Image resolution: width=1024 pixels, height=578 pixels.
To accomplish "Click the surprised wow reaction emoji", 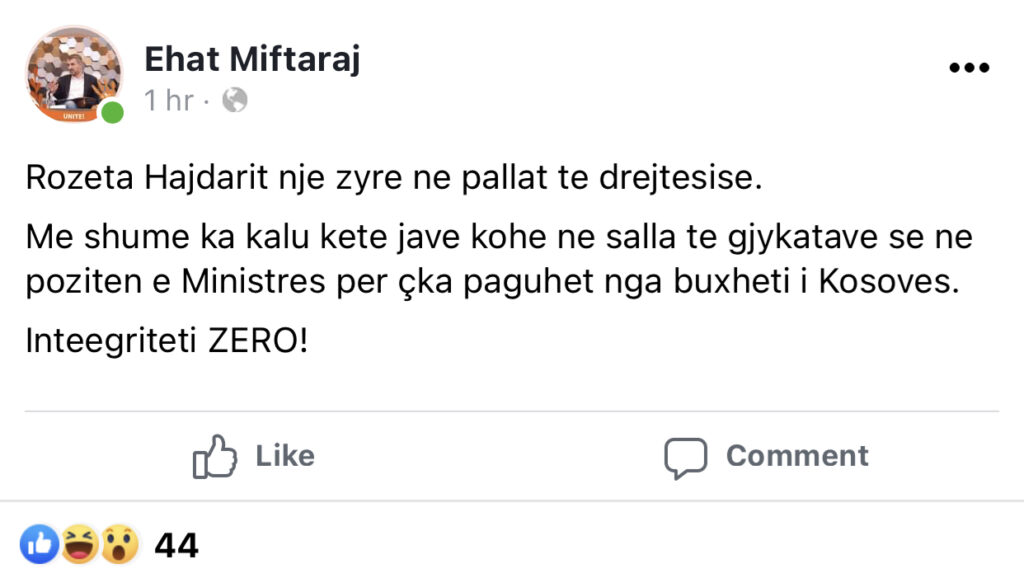I will (118, 545).
